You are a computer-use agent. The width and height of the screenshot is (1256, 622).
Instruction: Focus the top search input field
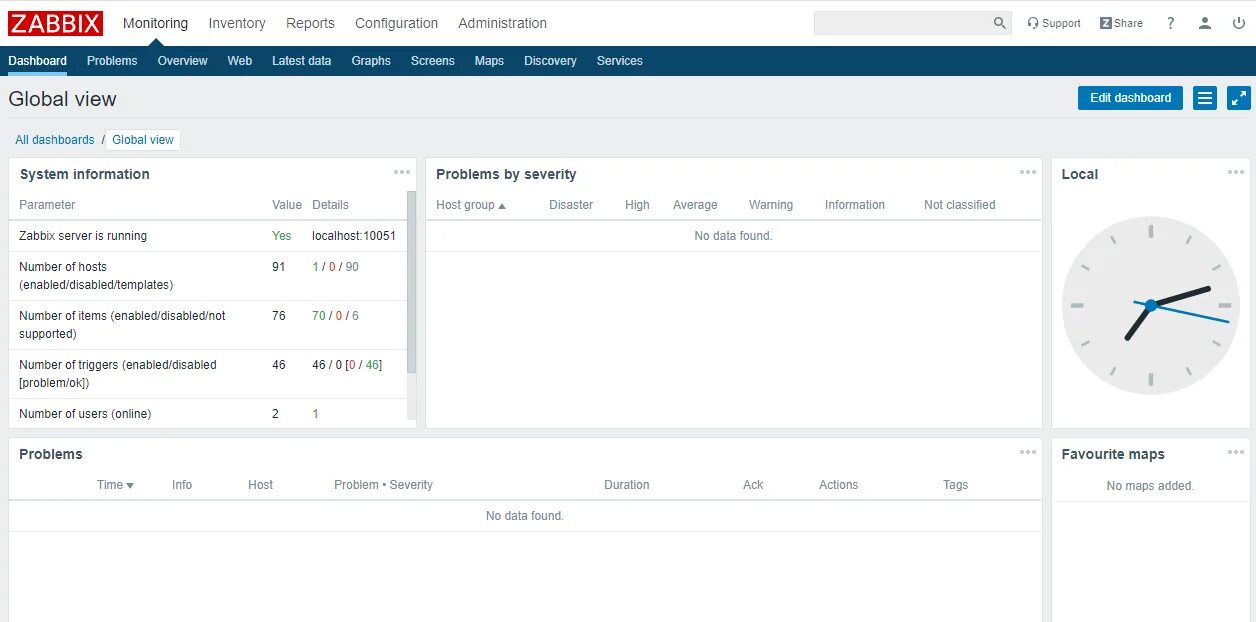point(903,23)
